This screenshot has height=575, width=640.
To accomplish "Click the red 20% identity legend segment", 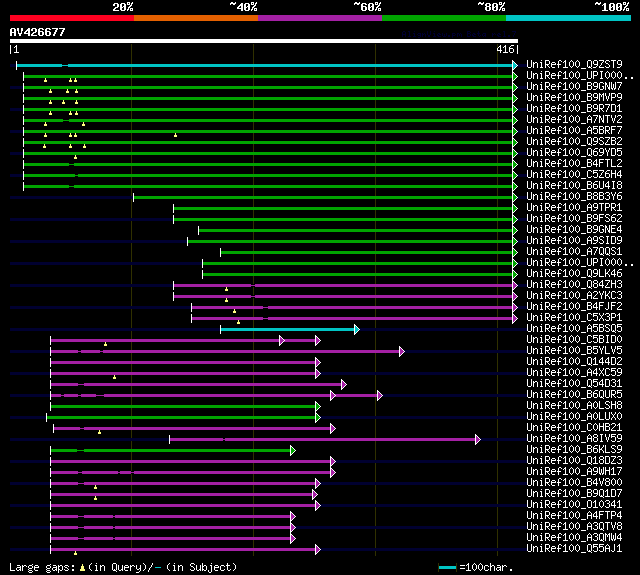I will coord(72,18).
